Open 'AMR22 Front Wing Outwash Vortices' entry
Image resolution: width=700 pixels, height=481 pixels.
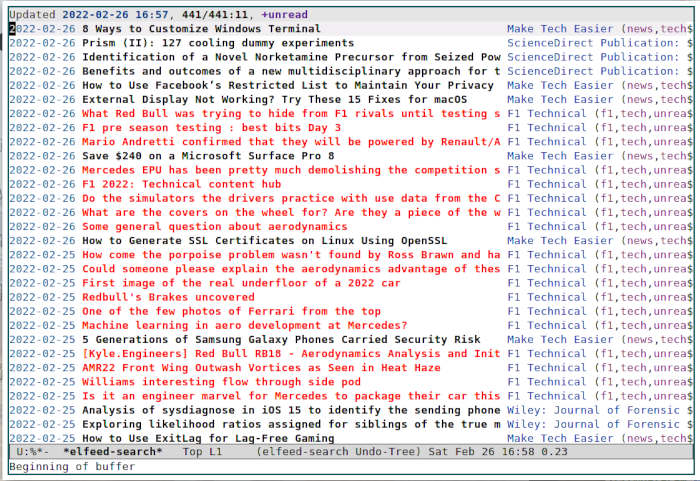261,368
